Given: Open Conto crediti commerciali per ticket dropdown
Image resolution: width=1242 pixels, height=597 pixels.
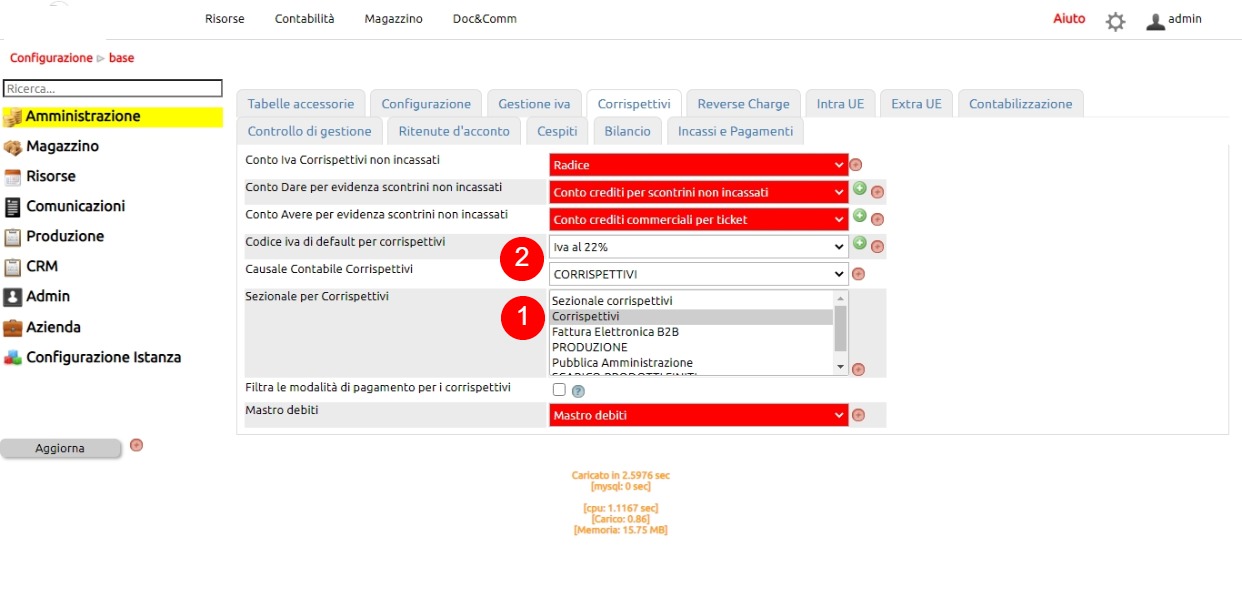Looking at the screenshot, I should [699, 219].
